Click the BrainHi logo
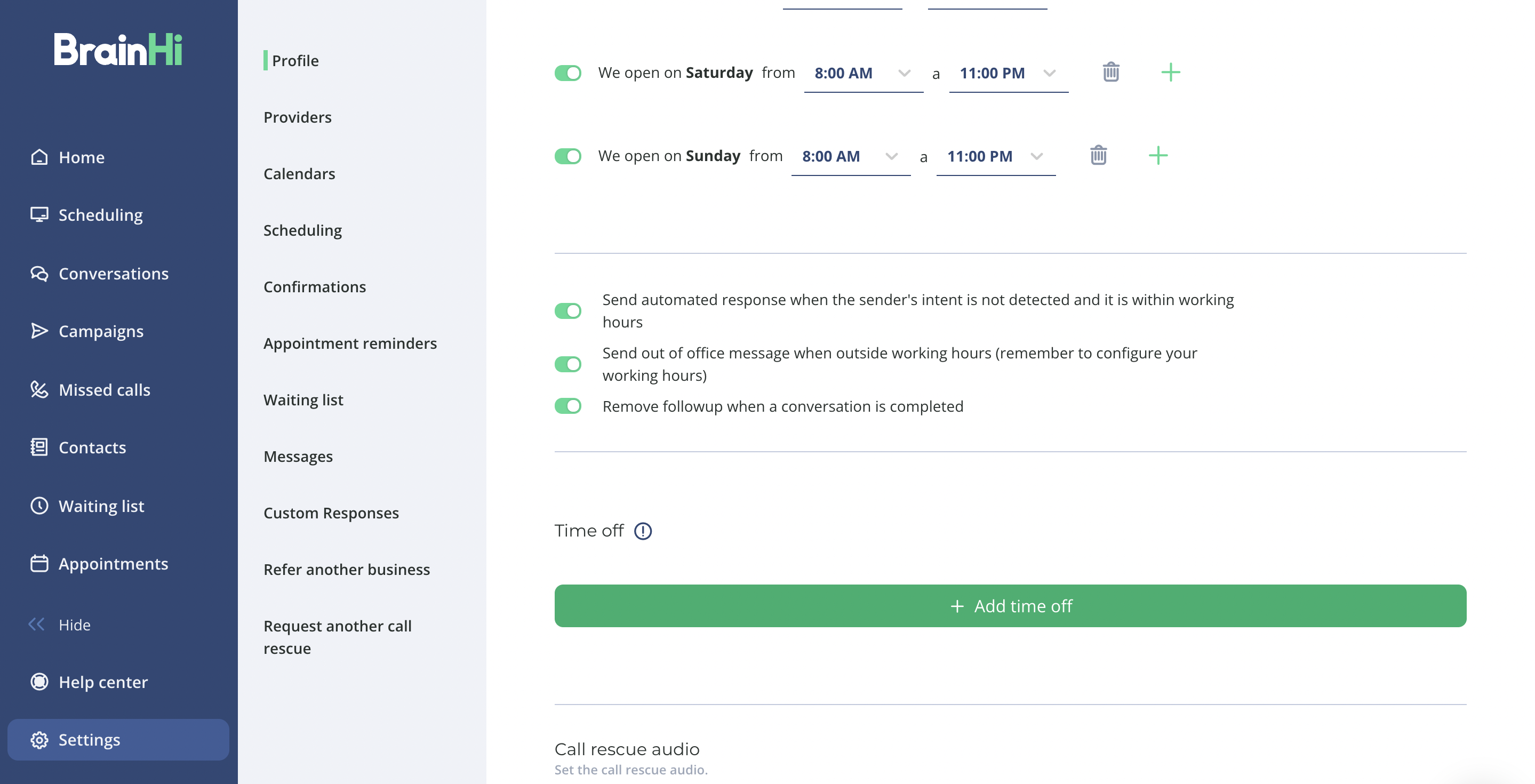Image resolution: width=1535 pixels, height=784 pixels. point(118,49)
